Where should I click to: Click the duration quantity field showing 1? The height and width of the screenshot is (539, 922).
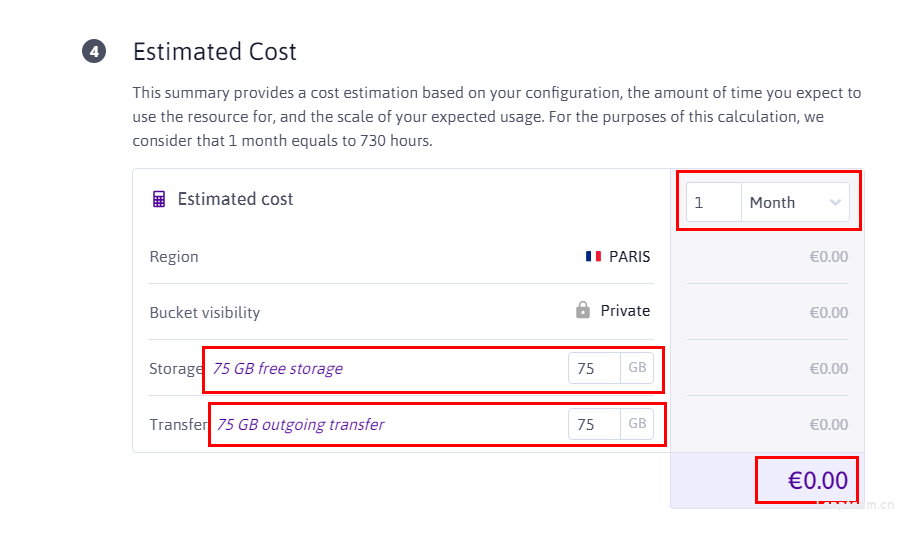pos(714,202)
